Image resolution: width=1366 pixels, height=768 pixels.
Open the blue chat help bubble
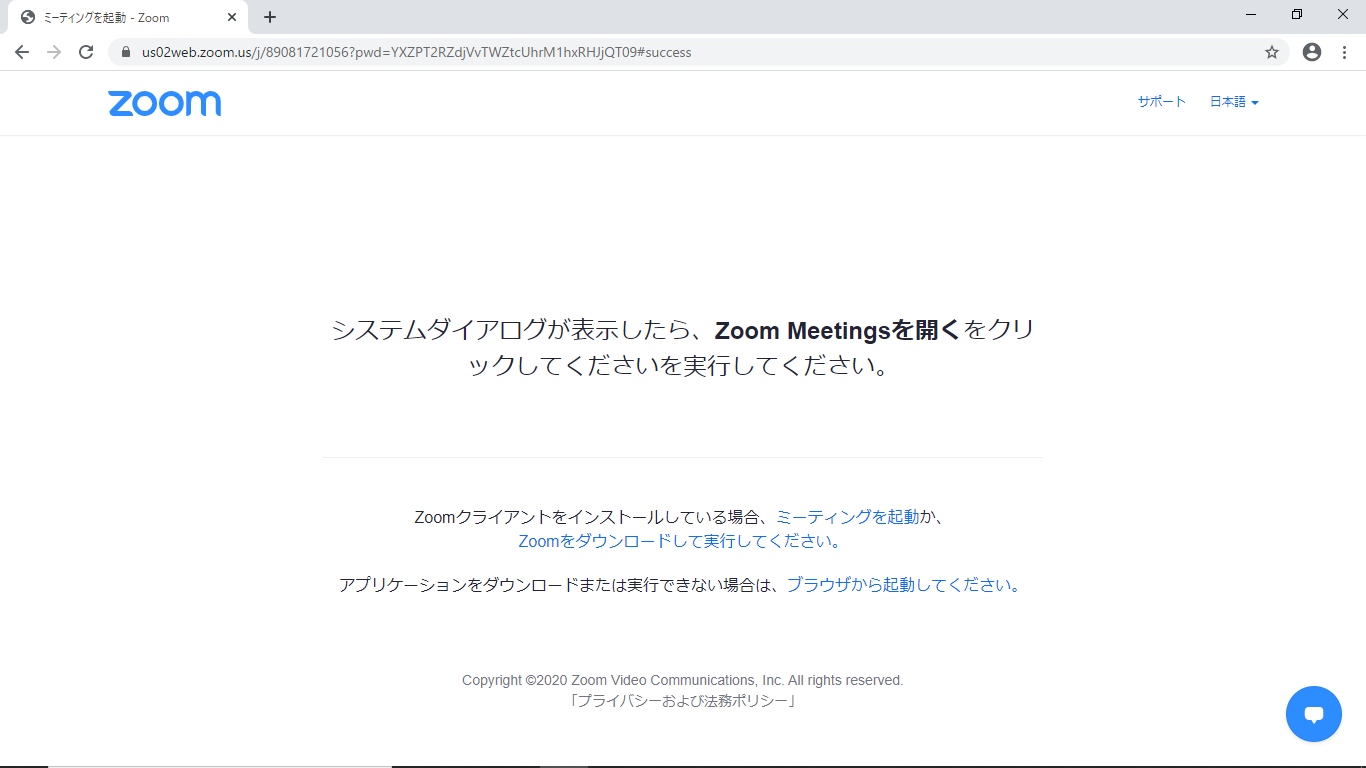click(1313, 714)
